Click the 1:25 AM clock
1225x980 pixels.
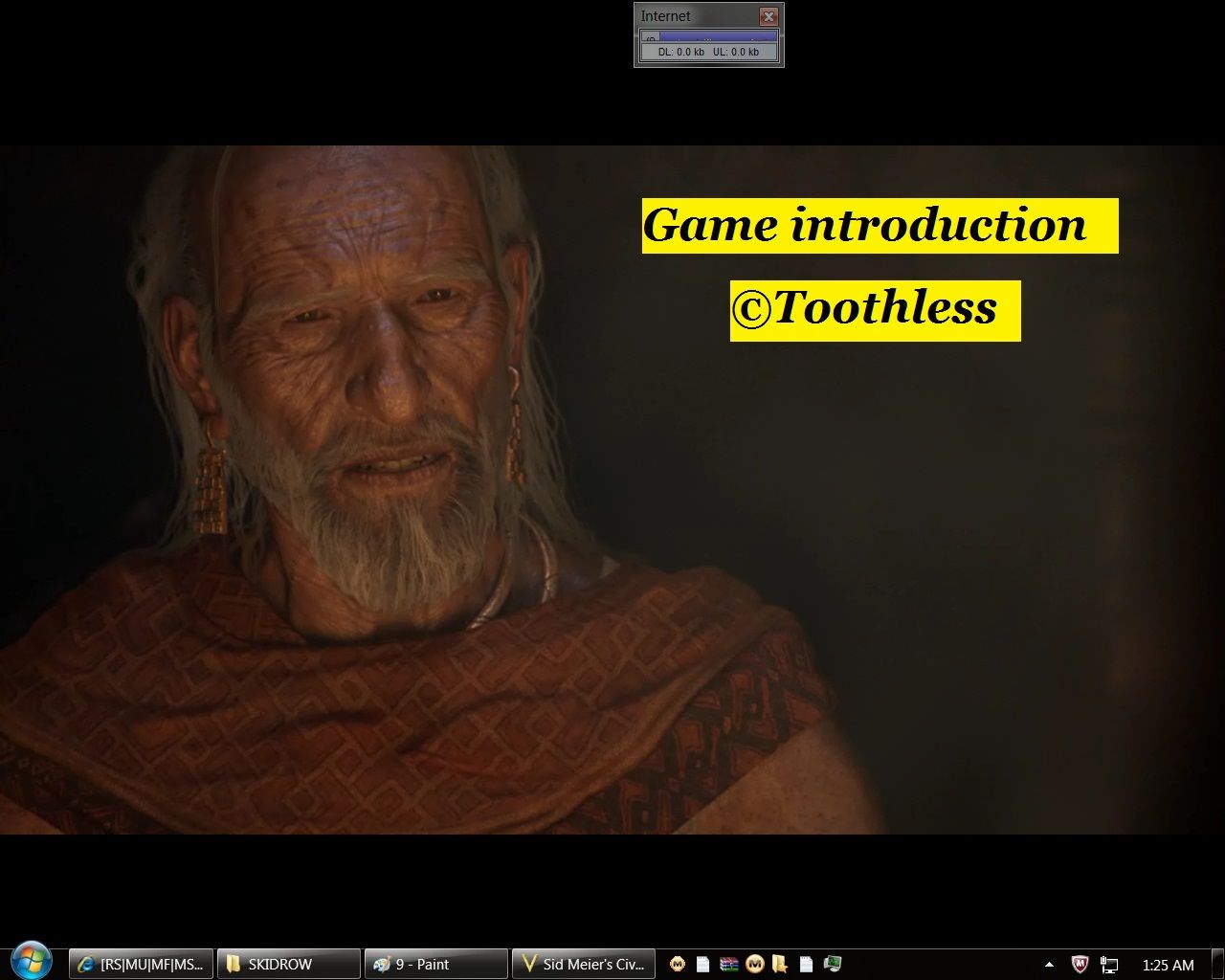[1168, 965]
